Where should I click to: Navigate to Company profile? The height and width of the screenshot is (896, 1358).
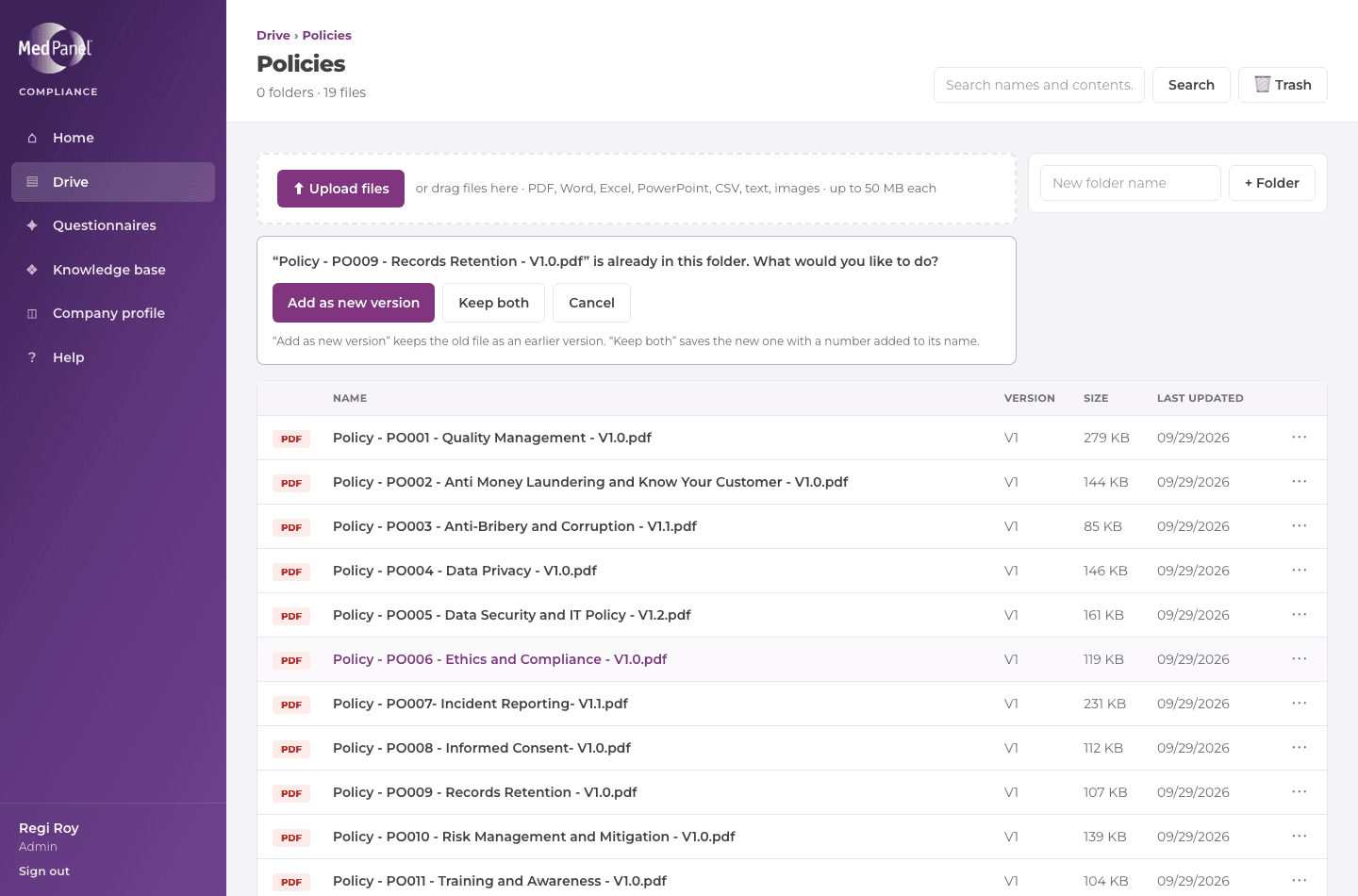coord(113,313)
